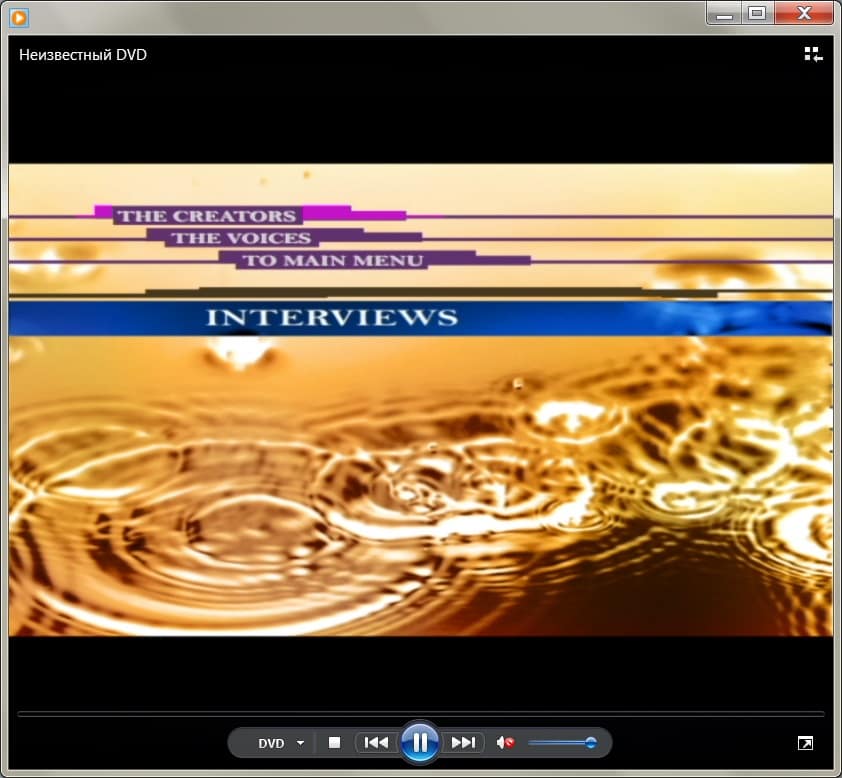842x778 pixels.
Task: Skip to the previous chapter
Action: click(376, 743)
